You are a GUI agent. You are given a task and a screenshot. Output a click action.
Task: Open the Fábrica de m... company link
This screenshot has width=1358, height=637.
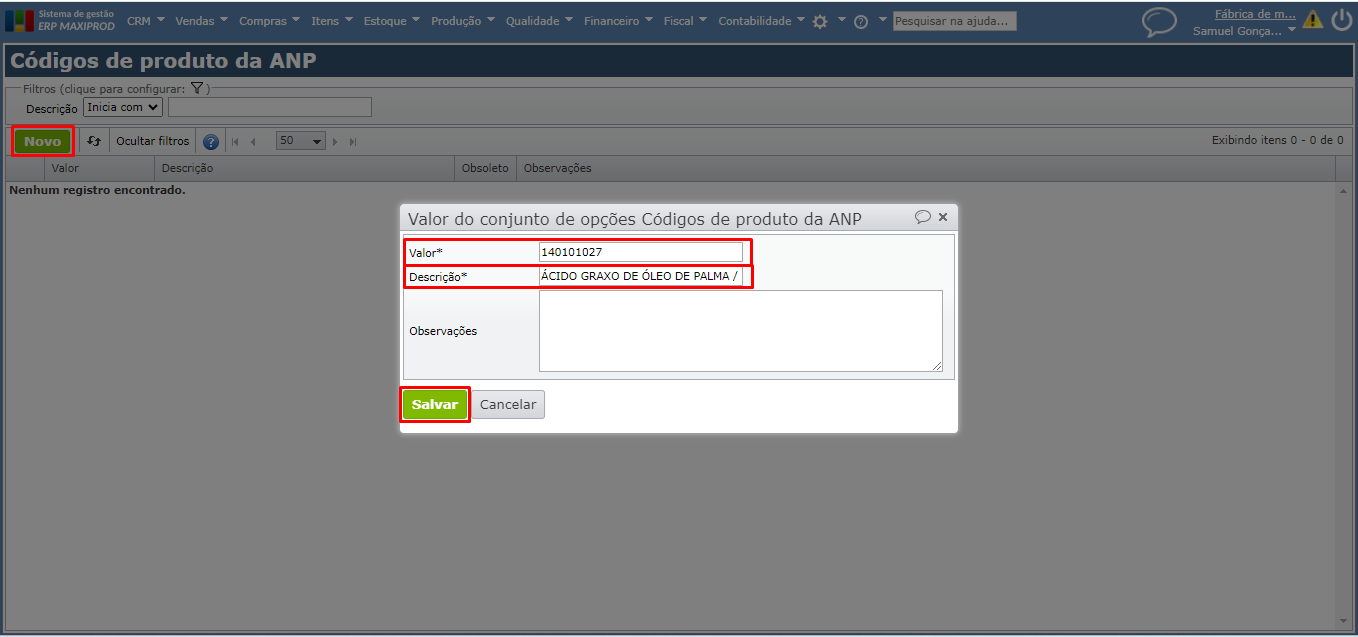point(1255,14)
